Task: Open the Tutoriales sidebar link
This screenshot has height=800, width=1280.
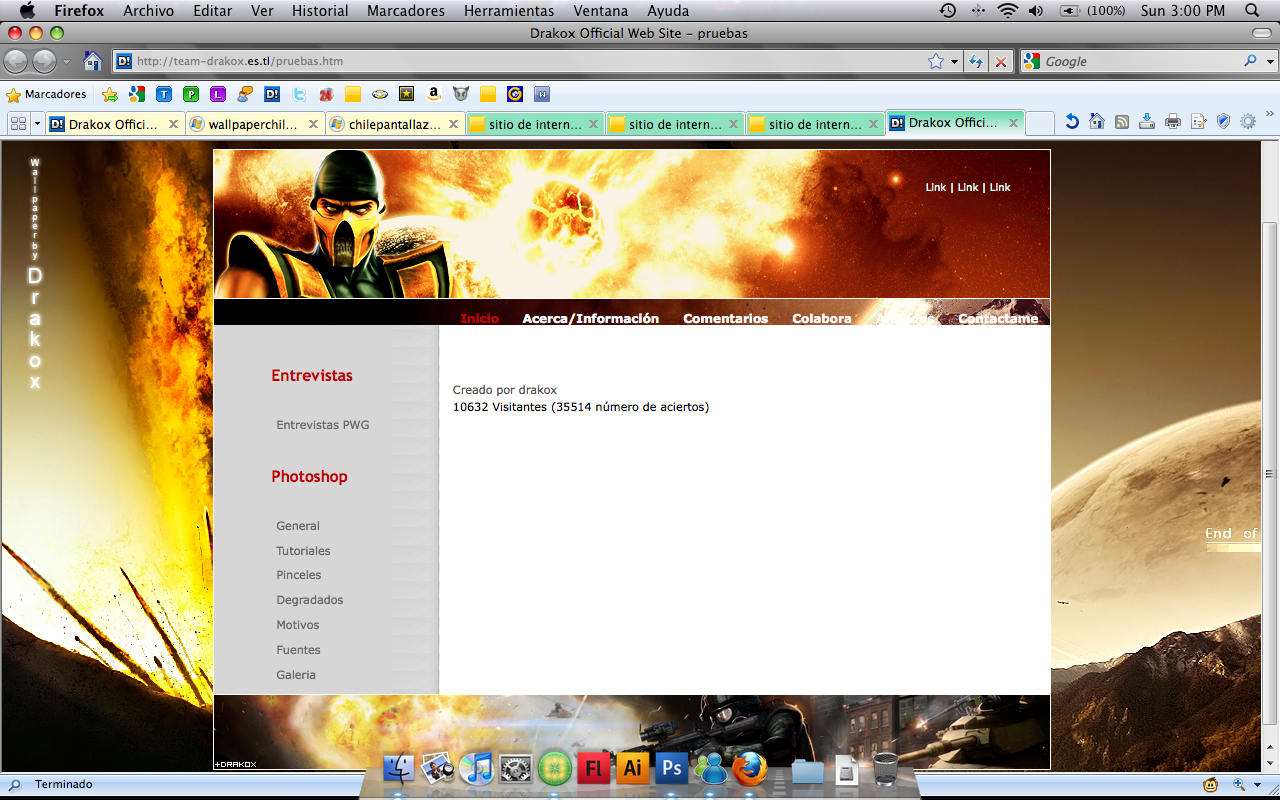Action: tap(303, 551)
